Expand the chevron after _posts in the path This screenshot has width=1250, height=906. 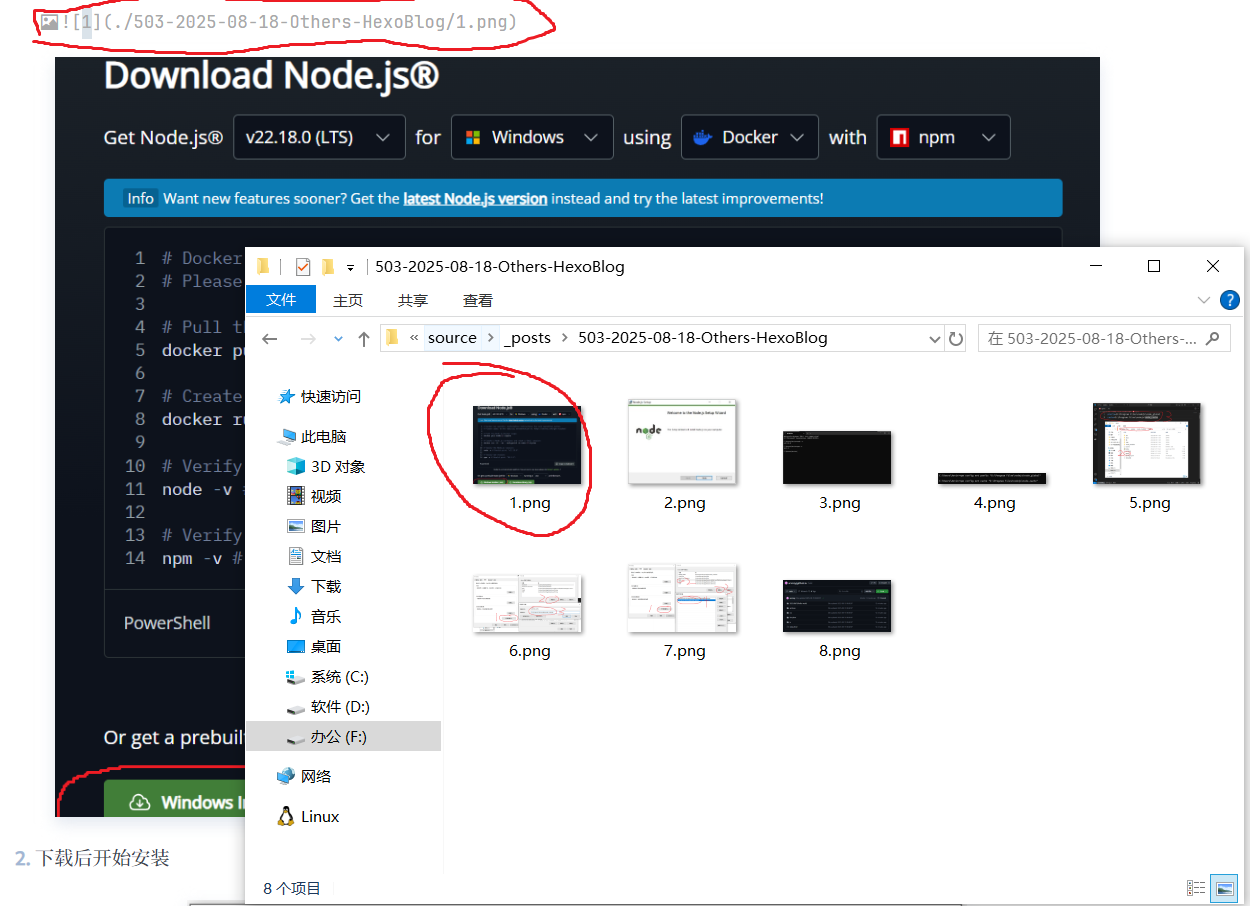(x=565, y=338)
